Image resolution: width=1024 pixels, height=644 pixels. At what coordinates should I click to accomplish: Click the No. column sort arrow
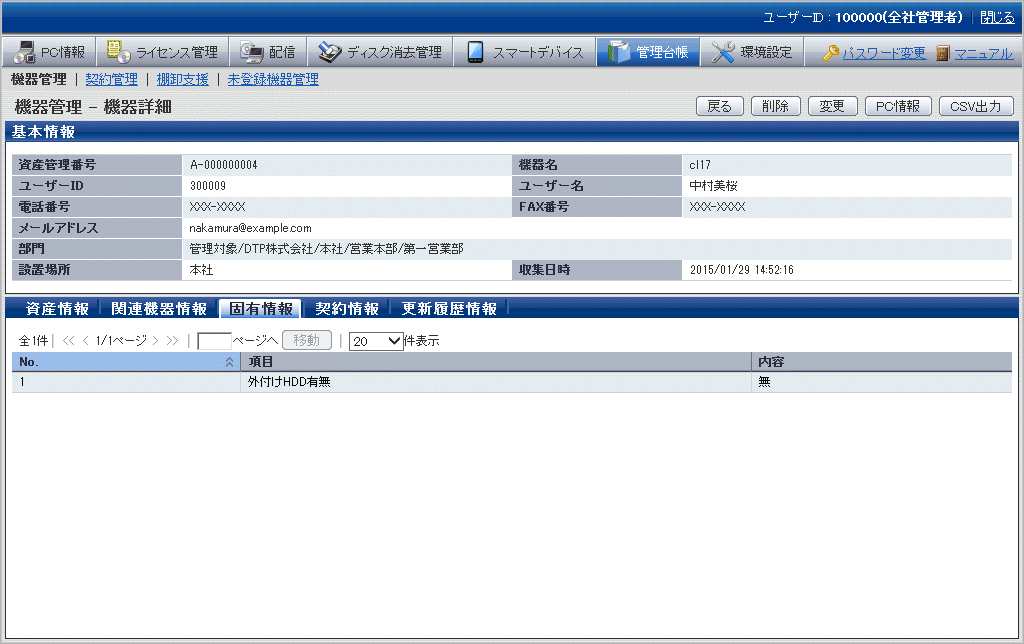click(x=229, y=362)
